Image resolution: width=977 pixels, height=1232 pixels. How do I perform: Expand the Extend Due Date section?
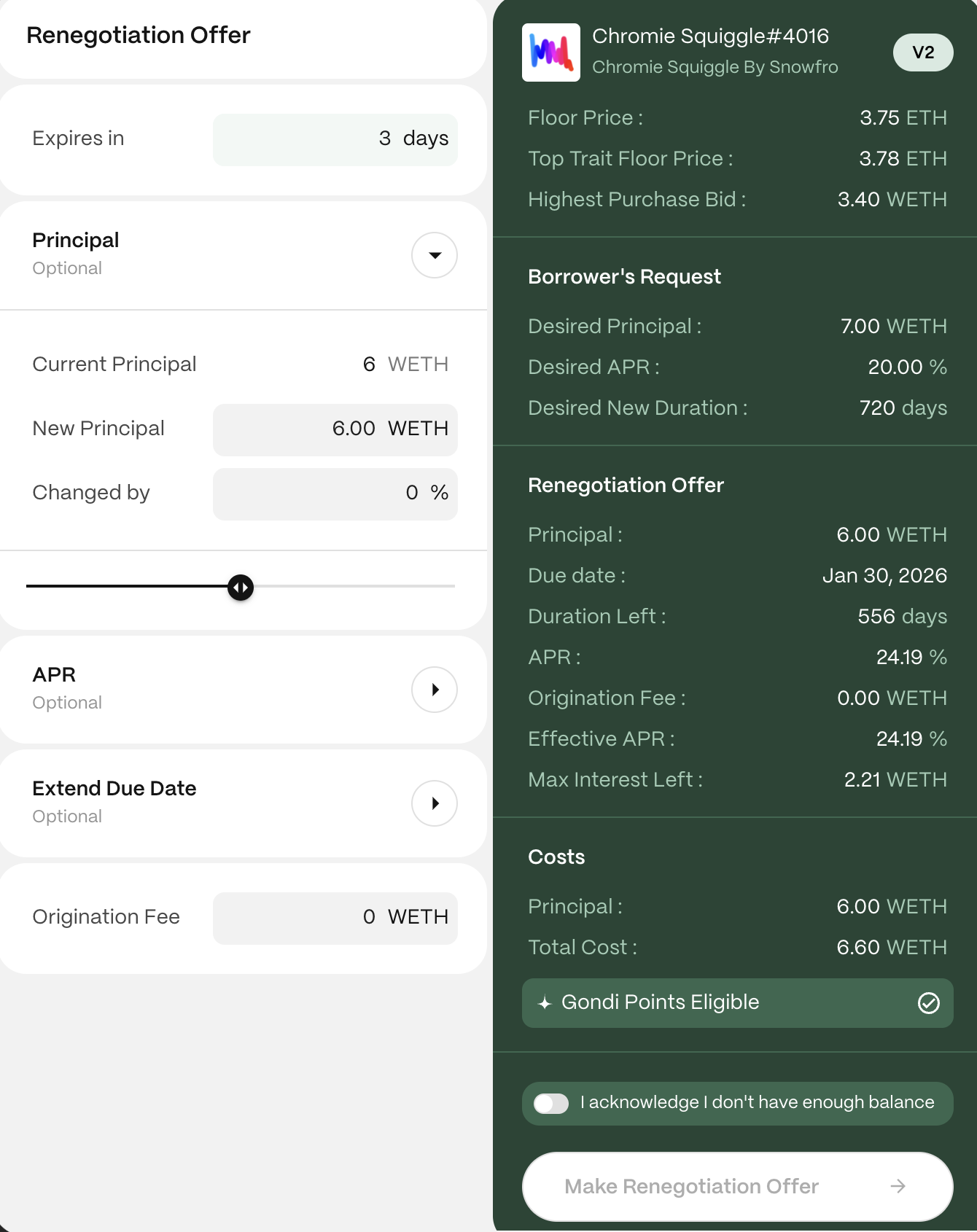[x=435, y=803]
